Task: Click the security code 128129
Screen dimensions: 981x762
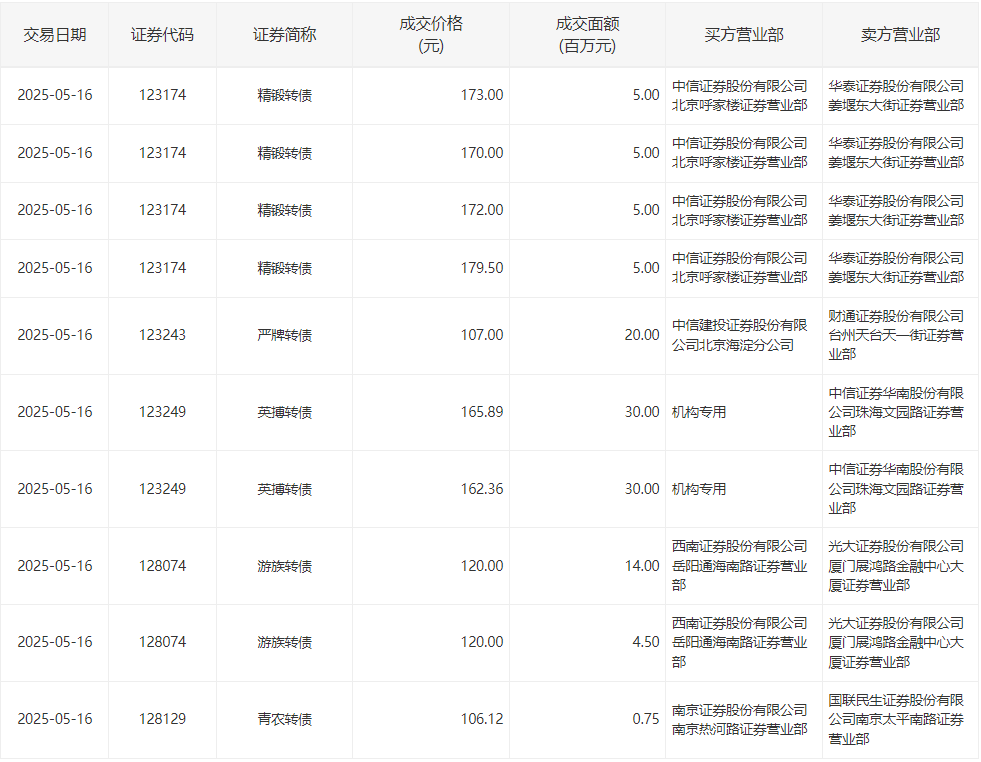Action: (162, 719)
